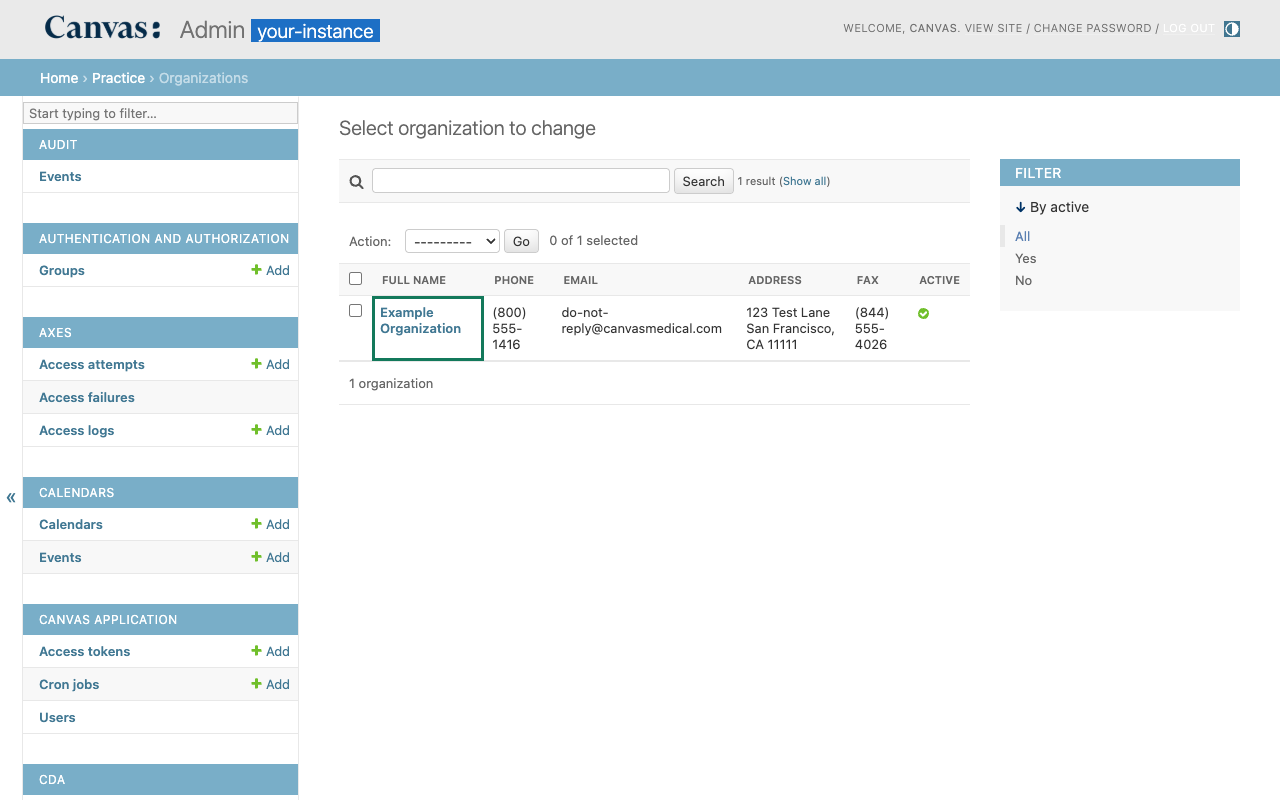Add a new Access log
The image size is (1280, 800).
point(270,430)
